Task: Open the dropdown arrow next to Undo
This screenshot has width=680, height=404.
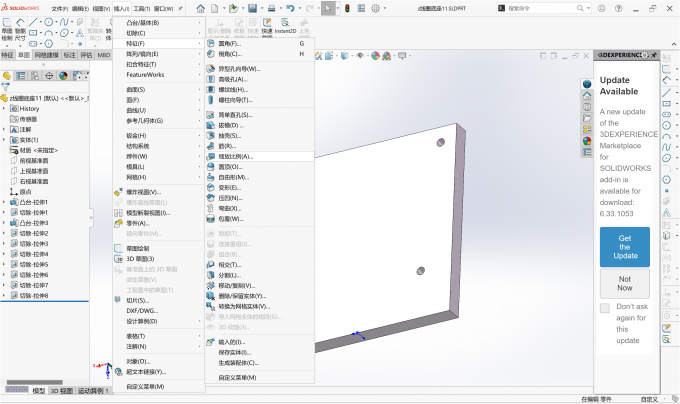Action: (299, 8)
